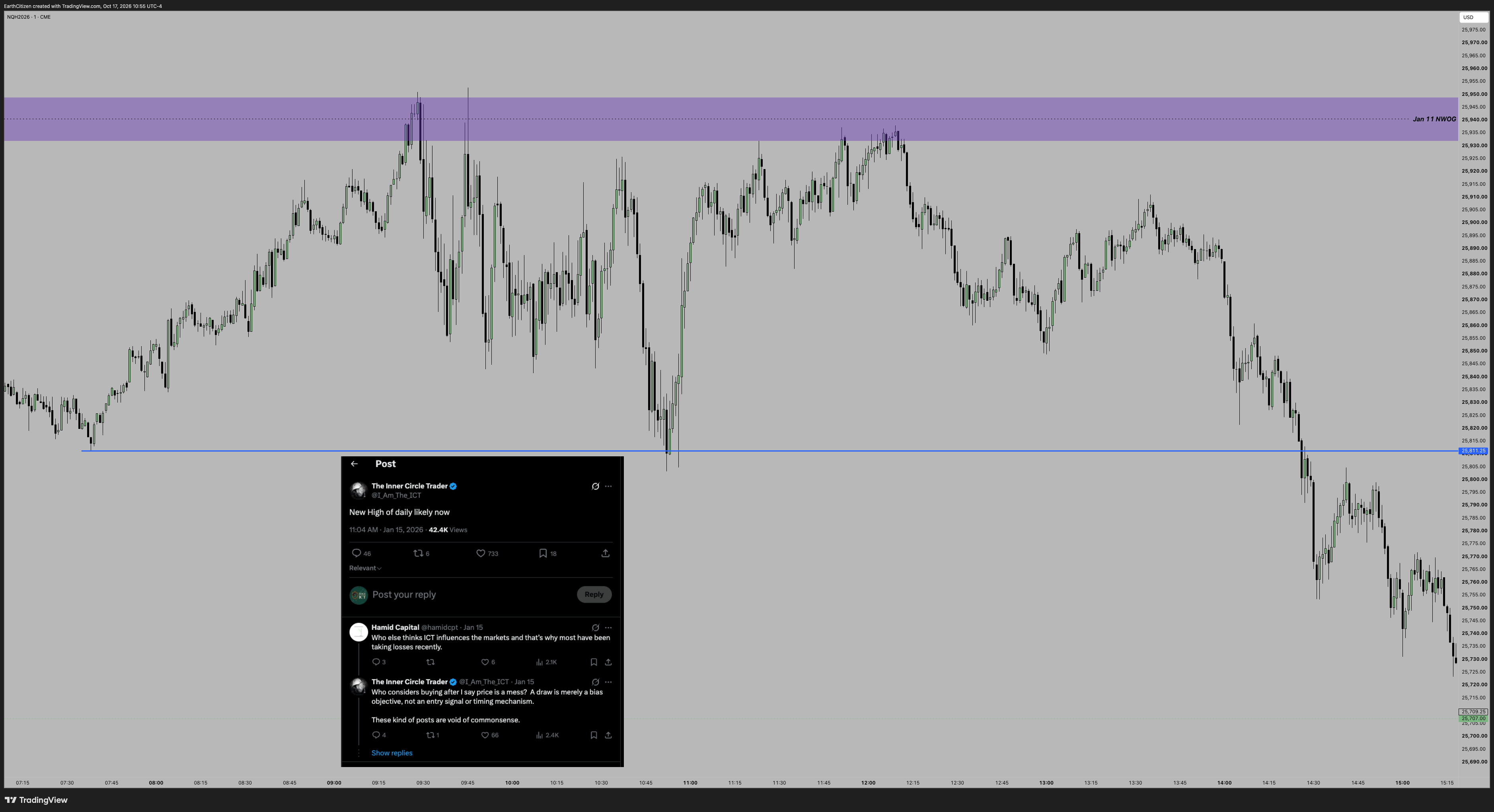Click the @I_Am_The_ICT handle under the post author
Image resolution: width=1494 pixels, height=812 pixels.
point(396,496)
